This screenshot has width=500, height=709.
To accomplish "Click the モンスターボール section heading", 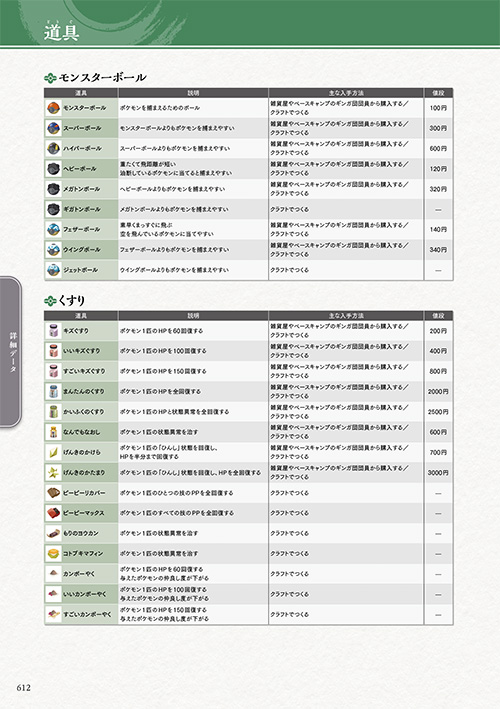I will pos(102,77).
